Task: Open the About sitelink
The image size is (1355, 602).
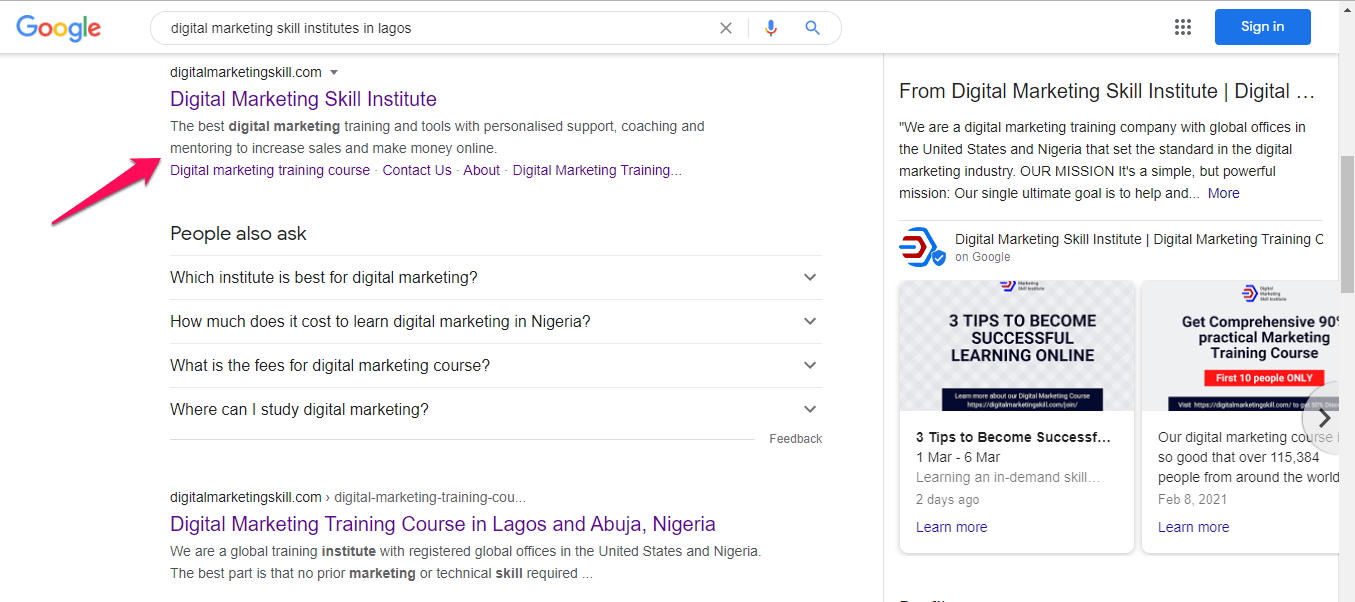Action: coord(481,170)
